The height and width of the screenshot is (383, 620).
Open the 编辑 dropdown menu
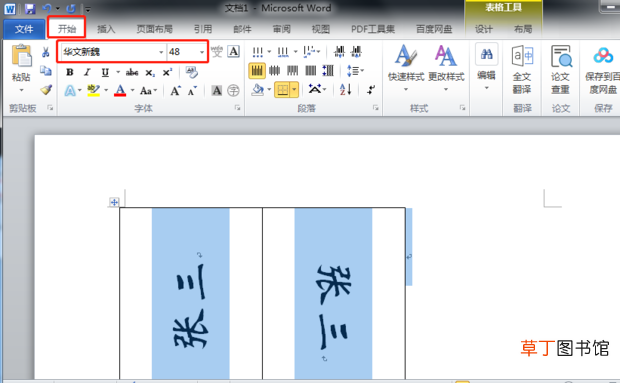click(486, 67)
